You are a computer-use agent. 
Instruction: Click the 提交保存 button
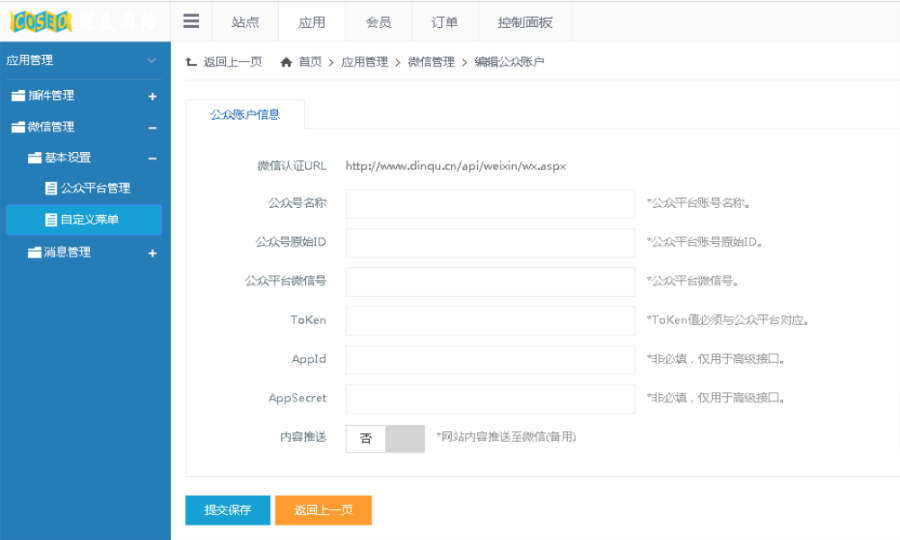(228, 510)
